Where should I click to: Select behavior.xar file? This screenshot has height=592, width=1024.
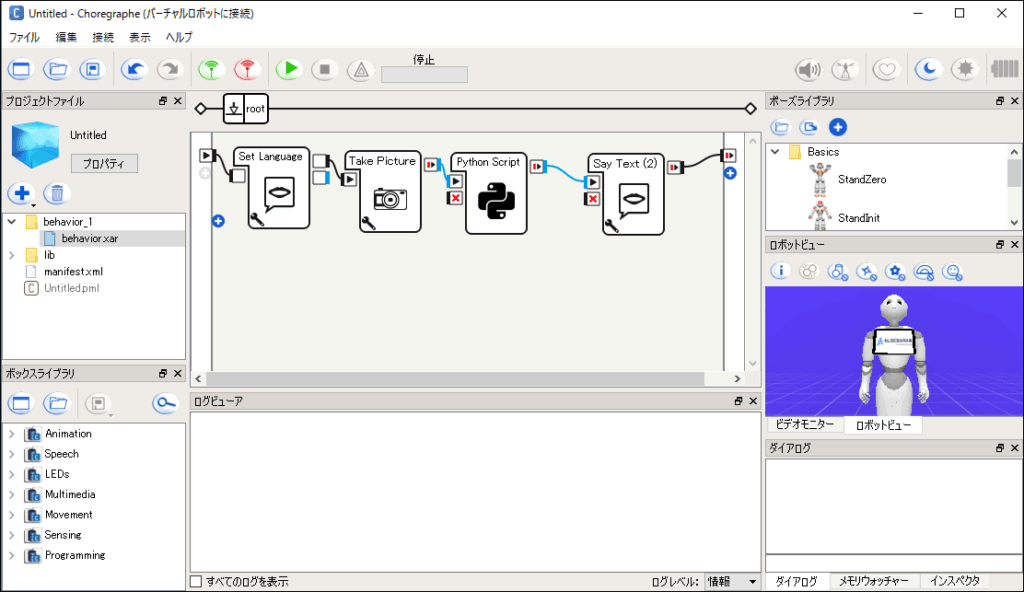point(89,238)
